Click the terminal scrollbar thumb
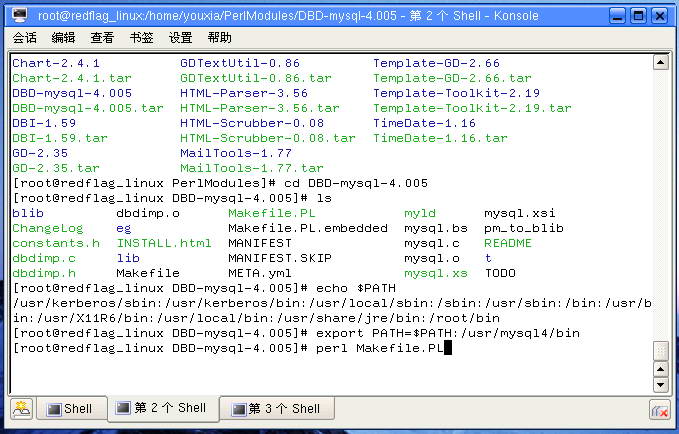Viewport: 679px width, 434px height. click(661, 351)
